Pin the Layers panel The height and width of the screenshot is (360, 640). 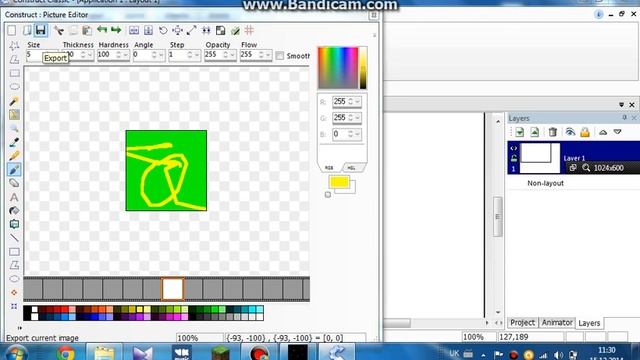[624, 118]
